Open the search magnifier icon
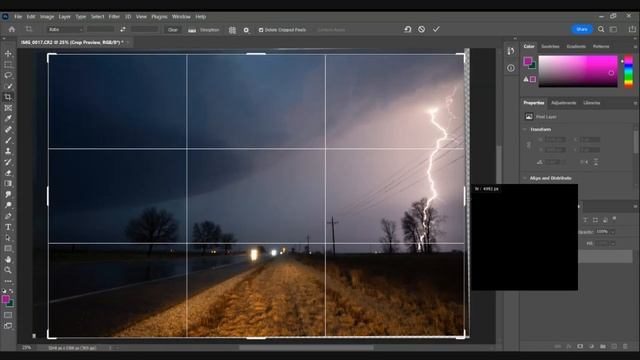Viewport: 640px width, 360px height. click(601, 29)
